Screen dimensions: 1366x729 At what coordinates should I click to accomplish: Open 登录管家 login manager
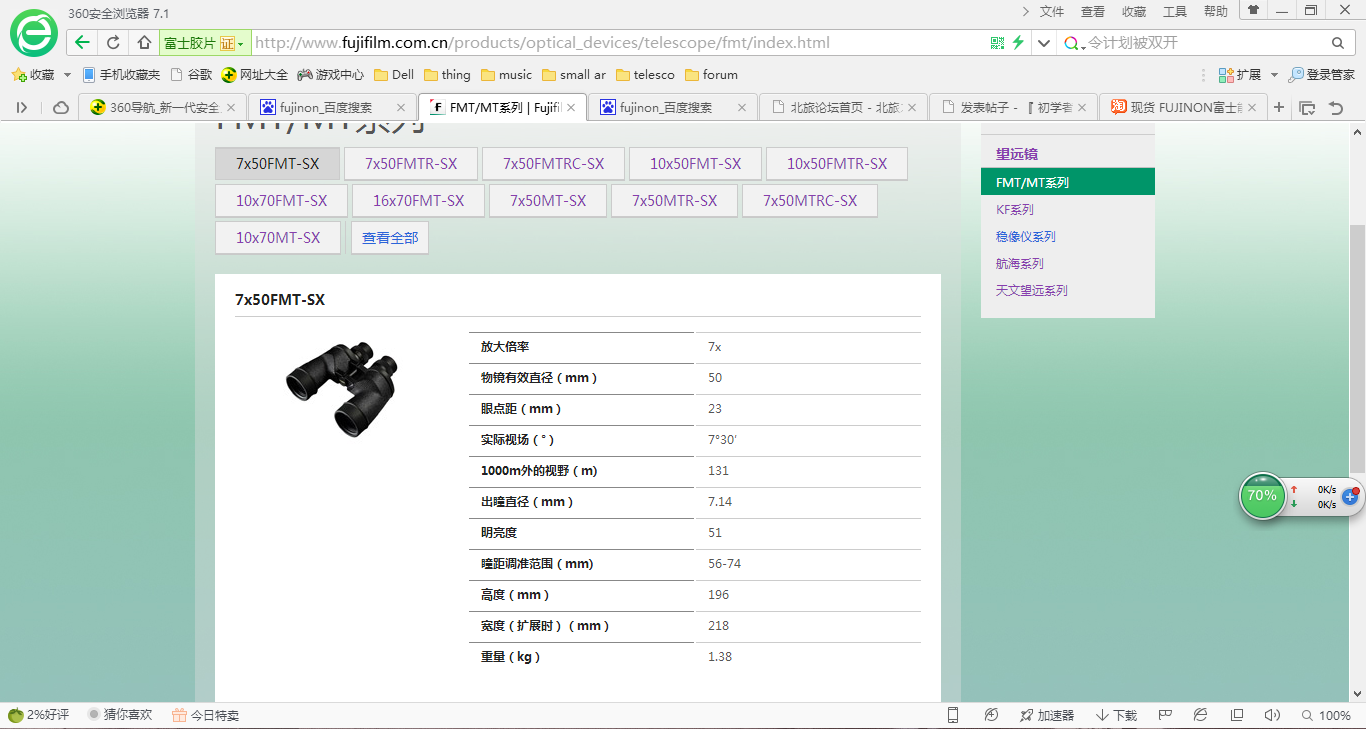[1322, 75]
